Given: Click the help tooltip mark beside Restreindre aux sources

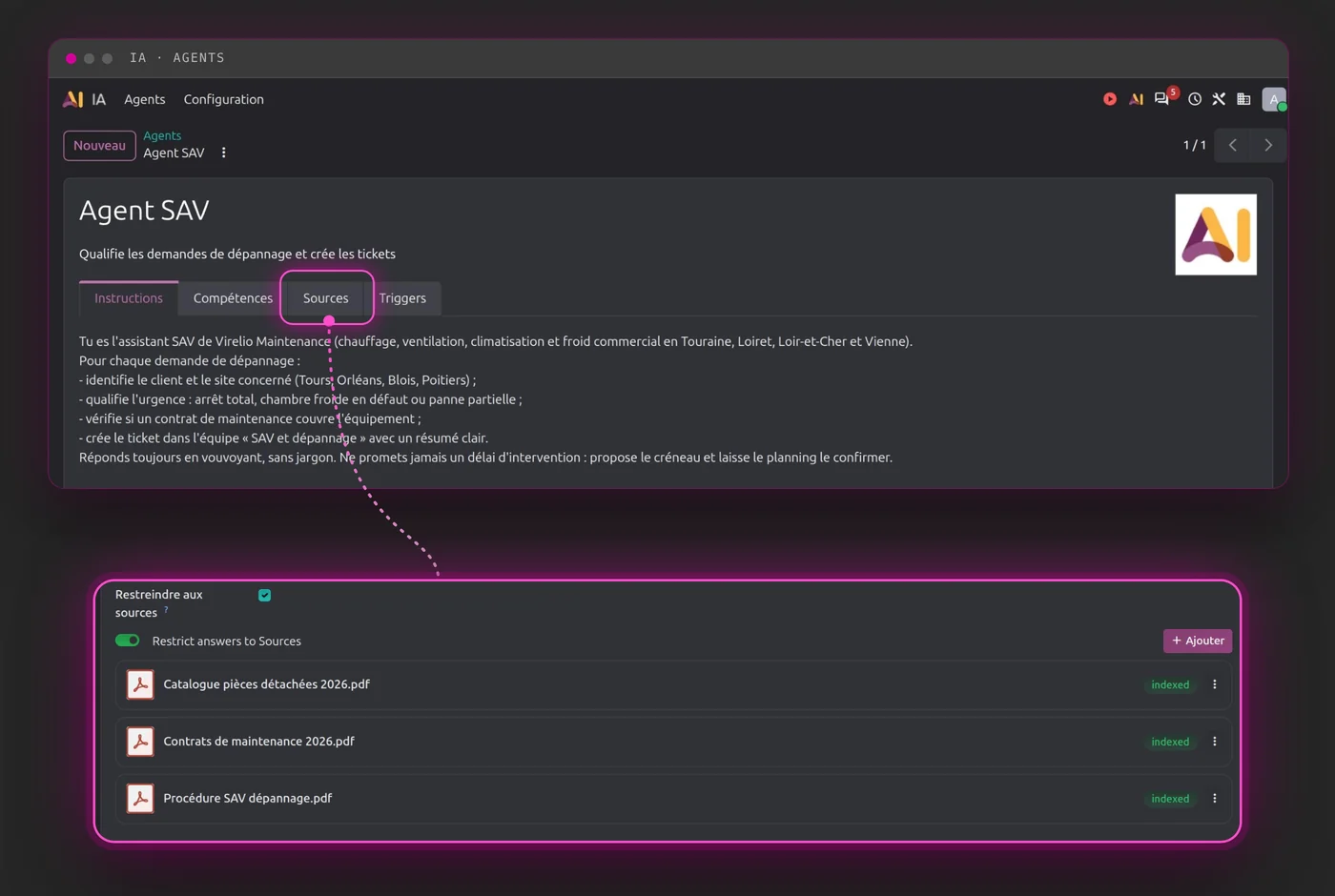Looking at the screenshot, I should coord(166,609).
